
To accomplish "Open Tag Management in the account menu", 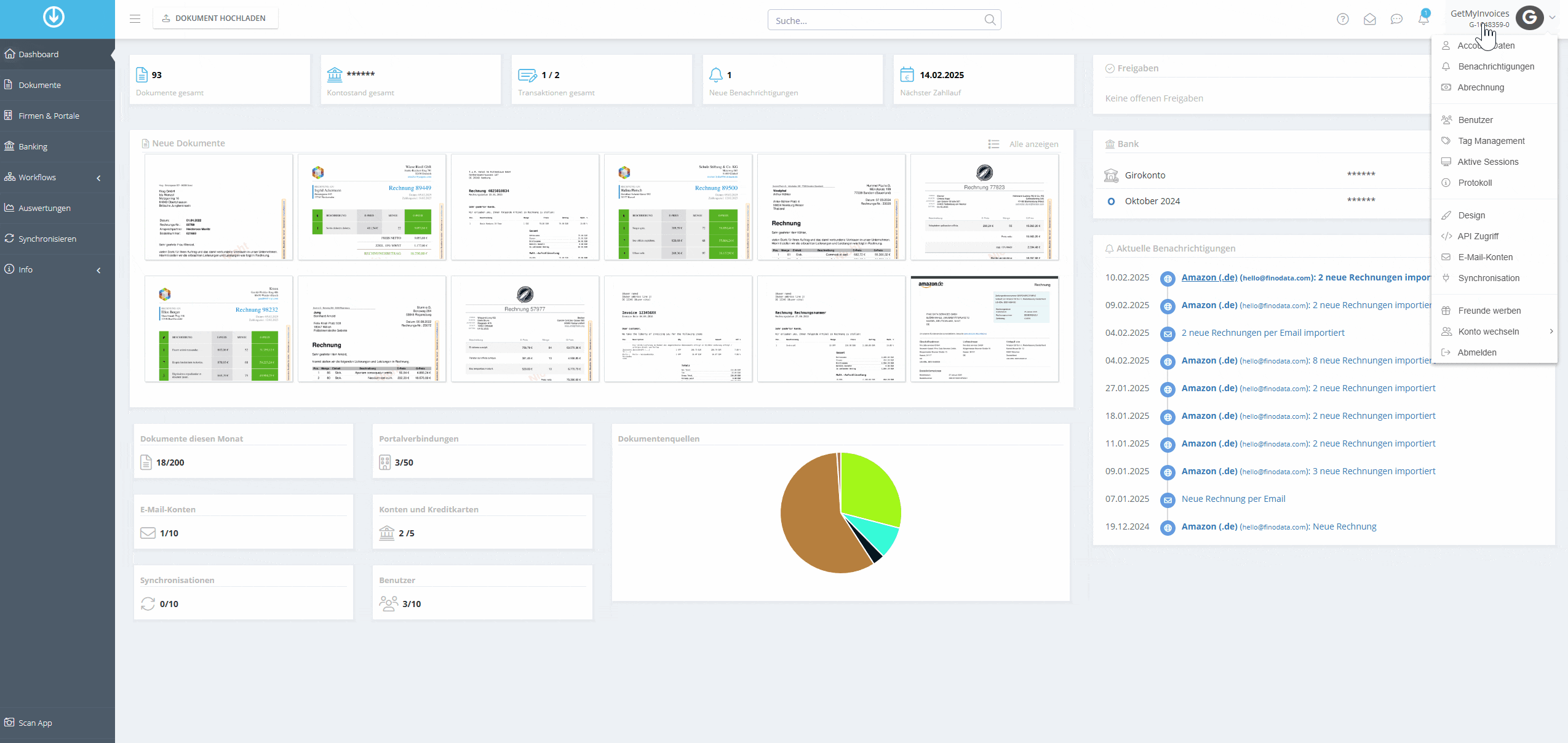I will tap(1495, 141).
